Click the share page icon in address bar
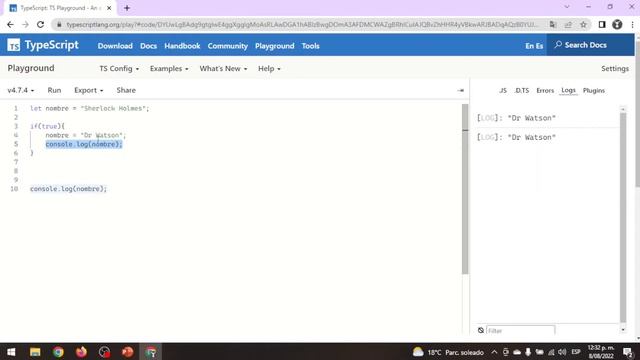 [x=568, y=24]
